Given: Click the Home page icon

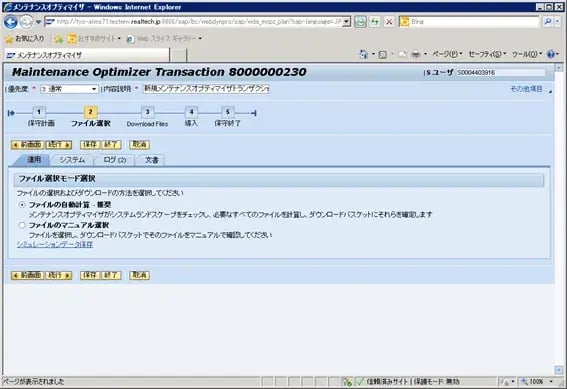Looking at the screenshot, I should pyautogui.click(x=363, y=54).
